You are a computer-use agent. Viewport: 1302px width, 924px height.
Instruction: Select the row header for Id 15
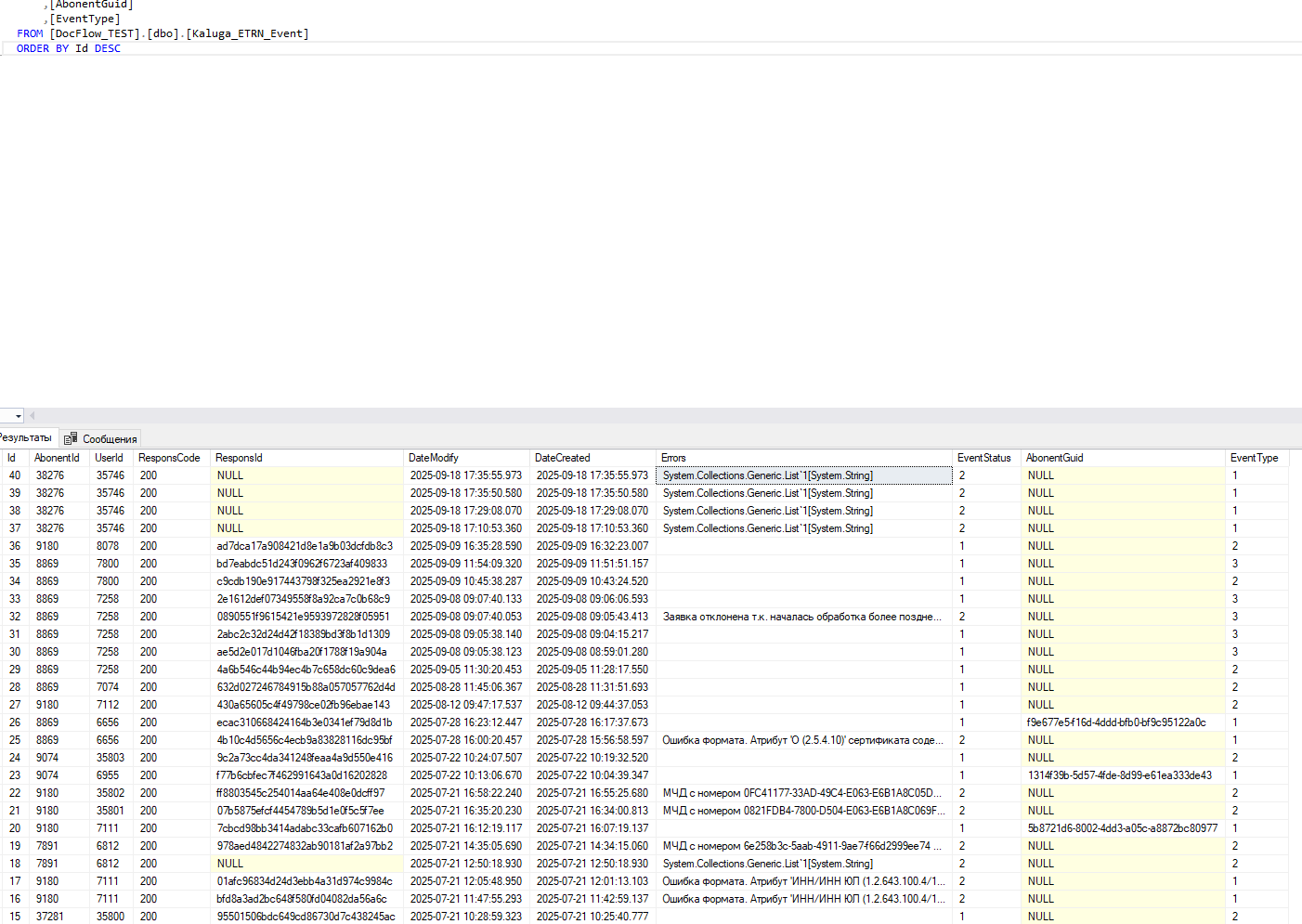click(x=15, y=917)
